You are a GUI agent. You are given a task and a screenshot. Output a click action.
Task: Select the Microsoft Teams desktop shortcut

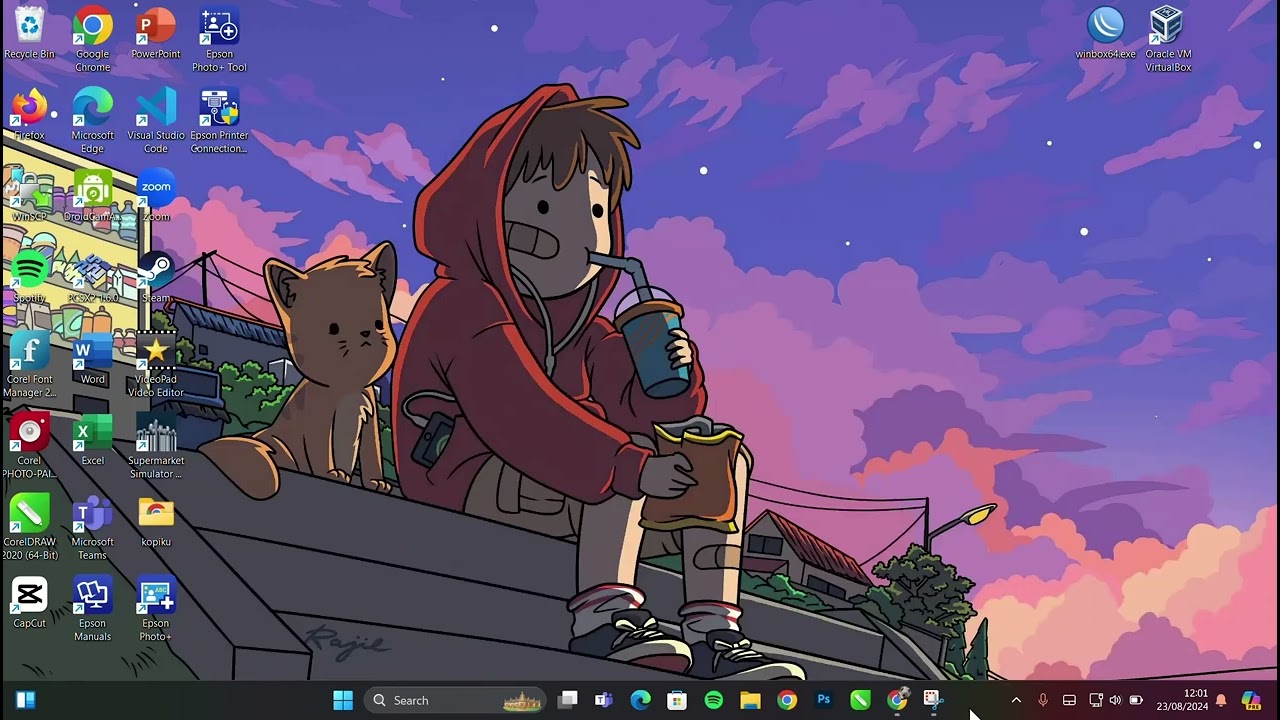[x=92, y=527]
